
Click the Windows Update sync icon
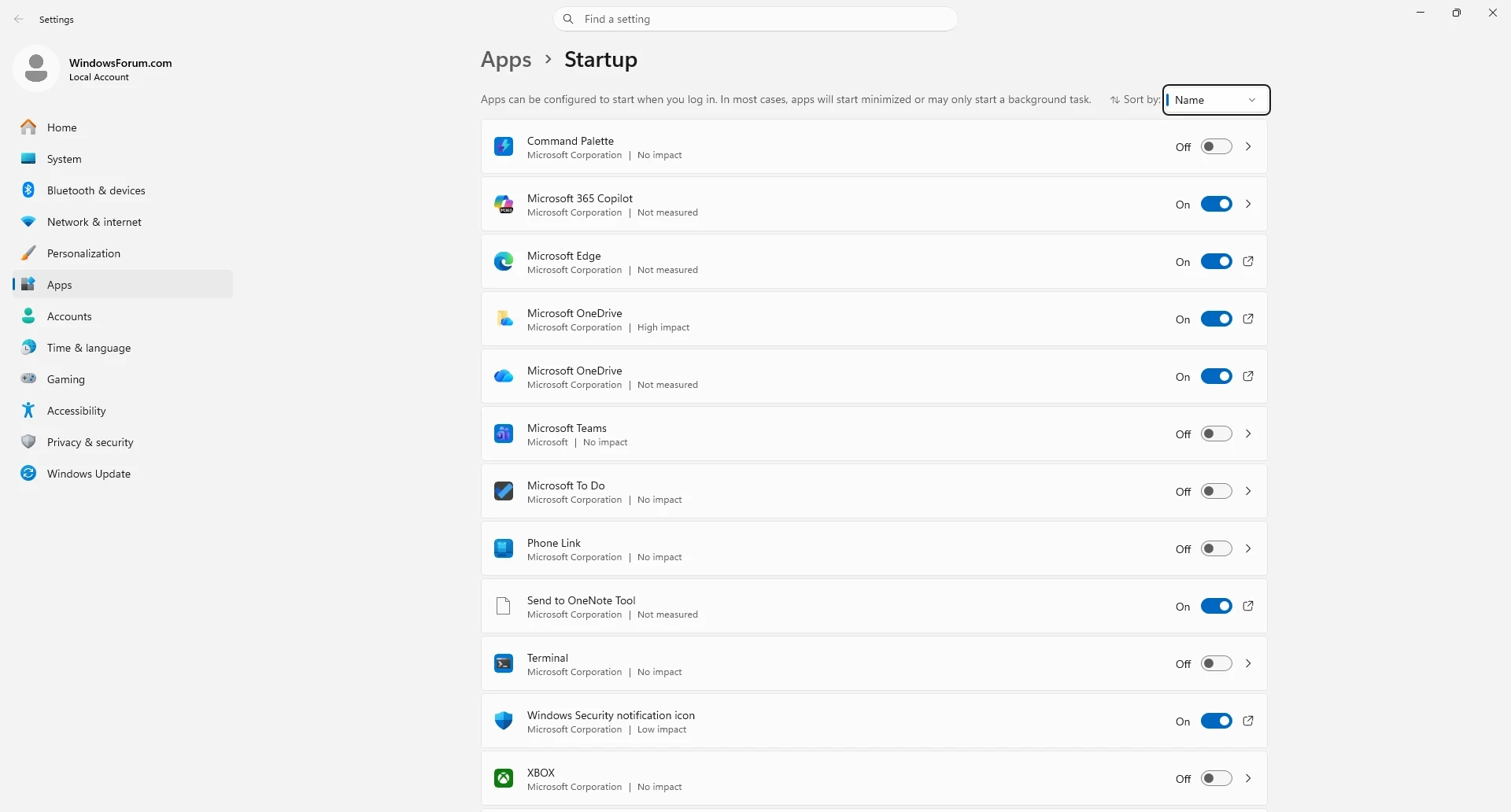28,474
